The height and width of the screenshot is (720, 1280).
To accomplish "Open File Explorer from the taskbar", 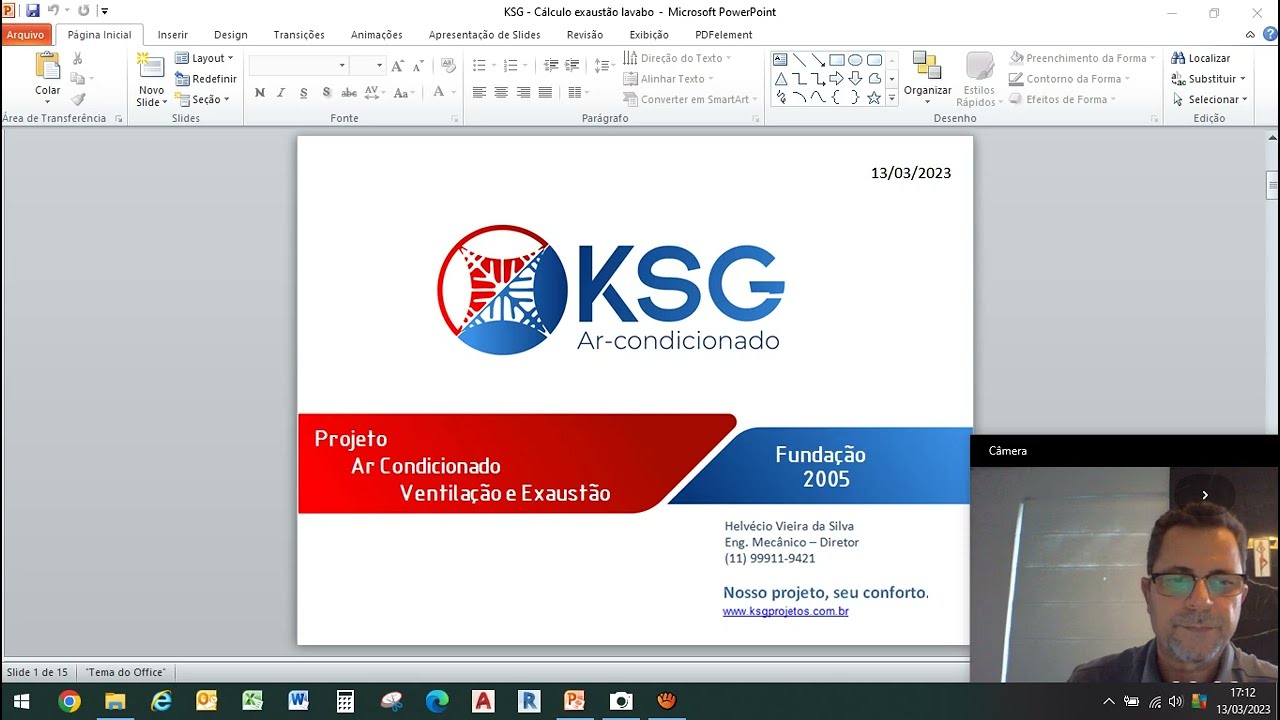I will tap(115, 701).
